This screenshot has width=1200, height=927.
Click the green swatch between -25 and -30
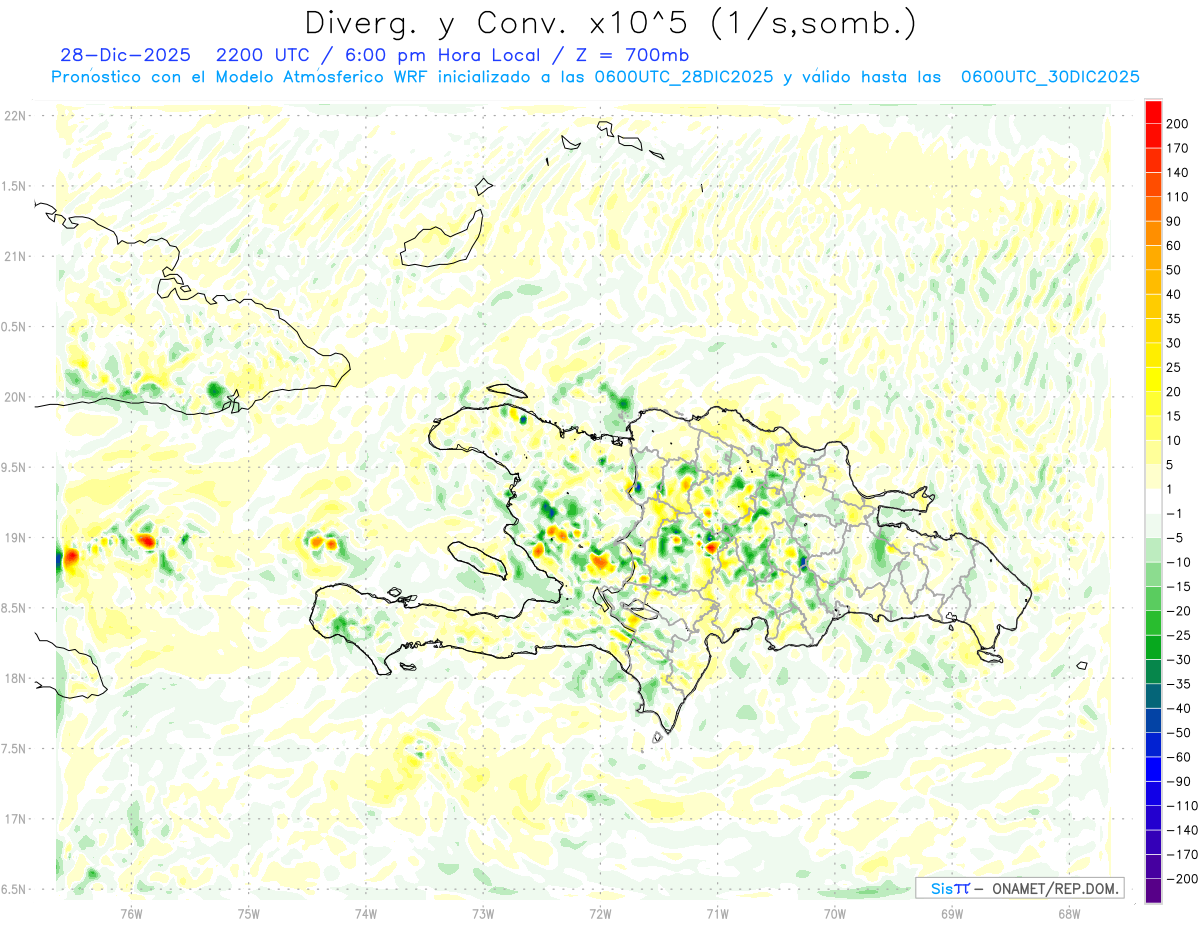point(1153,648)
